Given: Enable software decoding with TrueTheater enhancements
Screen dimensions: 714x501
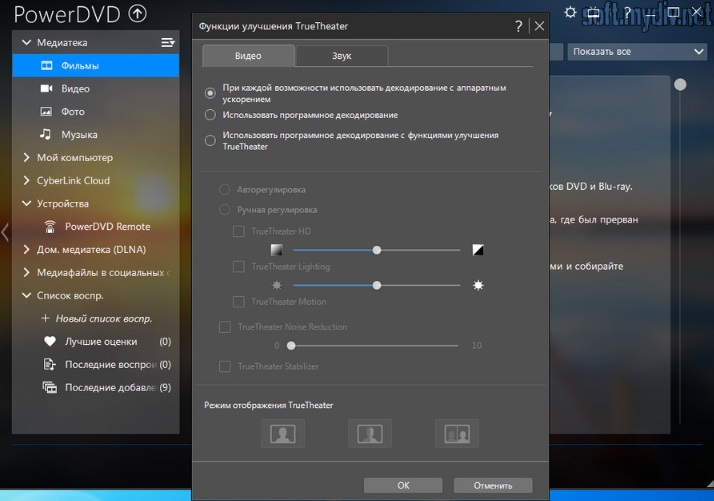Looking at the screenshot, I should tap(210, 140).
